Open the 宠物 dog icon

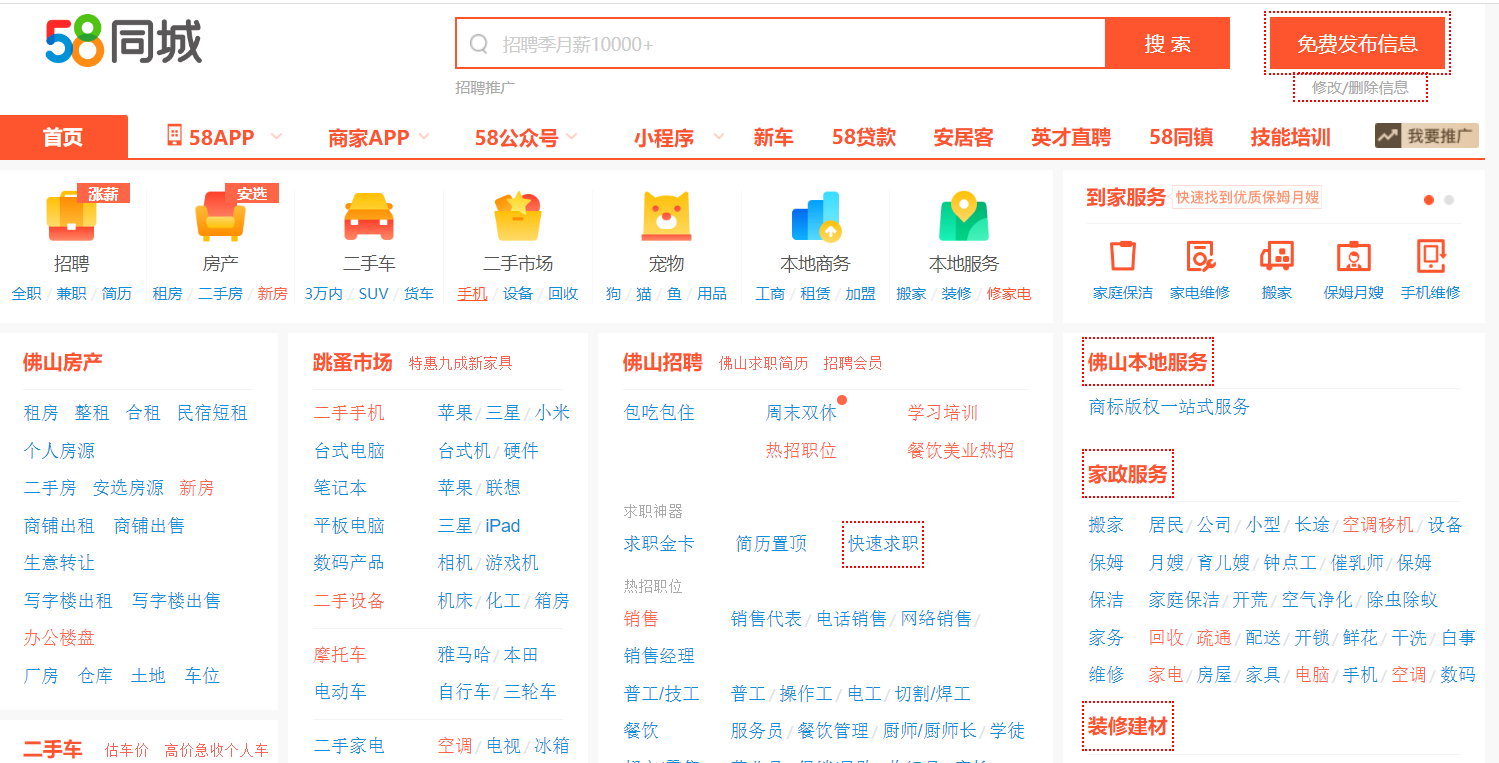tap(666, 217)
